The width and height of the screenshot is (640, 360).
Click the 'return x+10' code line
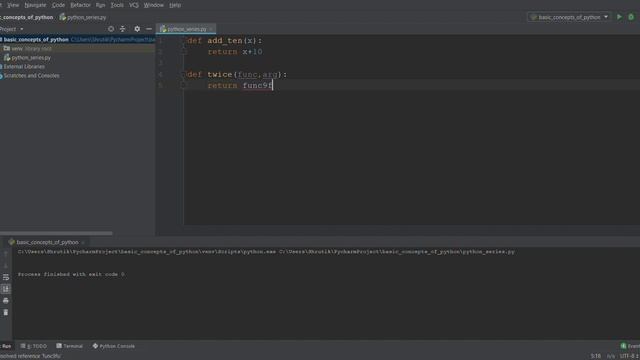[235, 52]
